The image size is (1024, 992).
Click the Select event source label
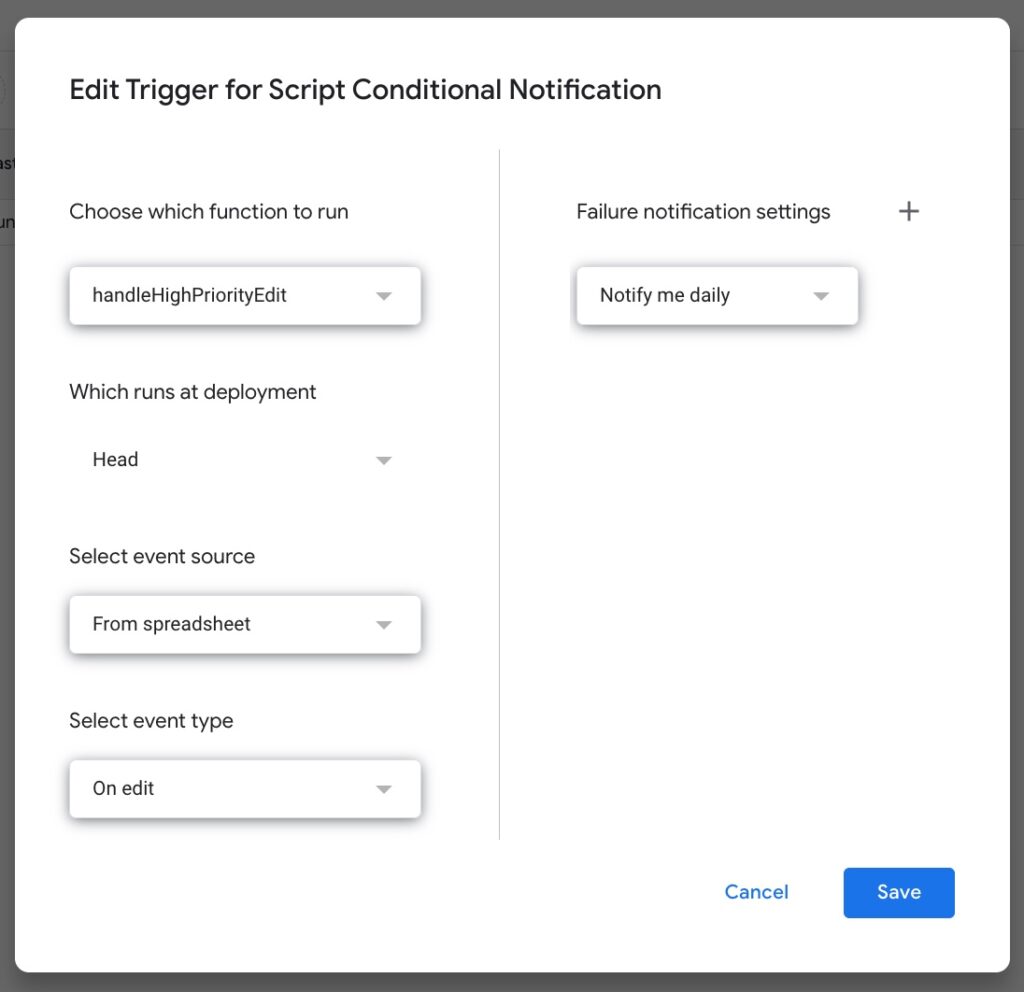click(x=162, y=556)
